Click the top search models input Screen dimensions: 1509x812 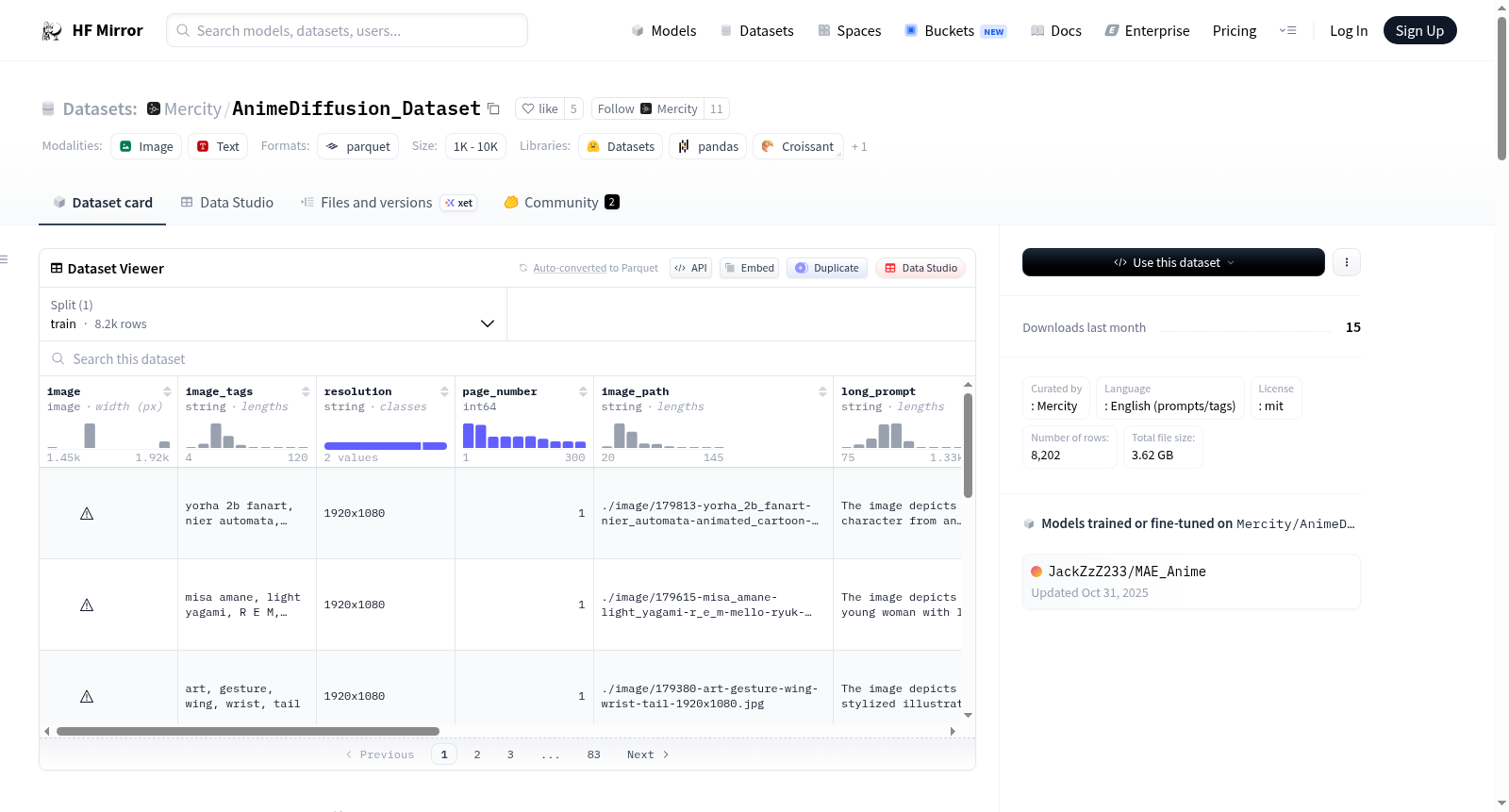(347, 30)
